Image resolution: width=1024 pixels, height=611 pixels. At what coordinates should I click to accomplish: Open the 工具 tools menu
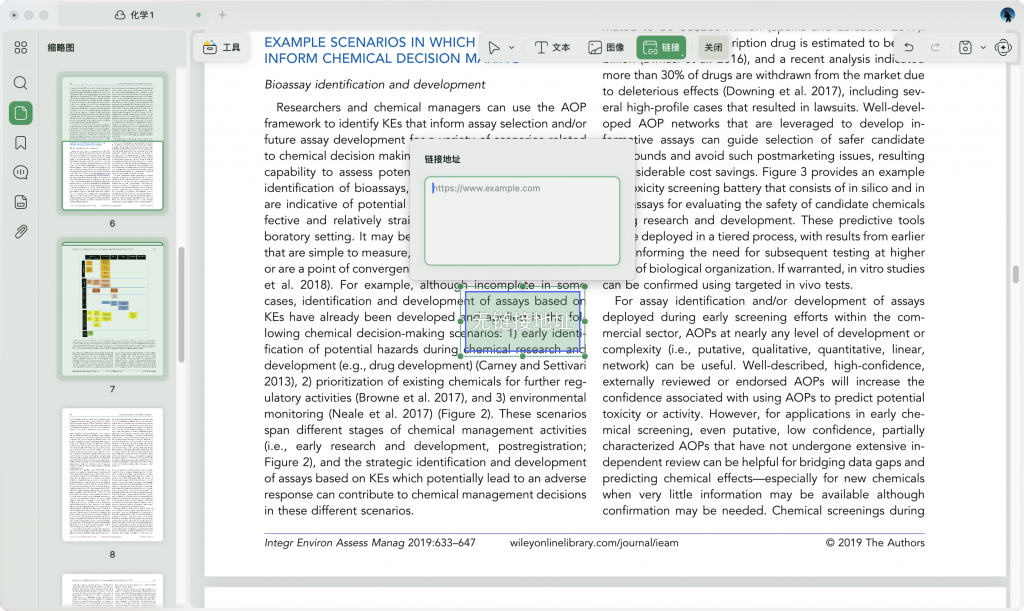pos(221,48)
